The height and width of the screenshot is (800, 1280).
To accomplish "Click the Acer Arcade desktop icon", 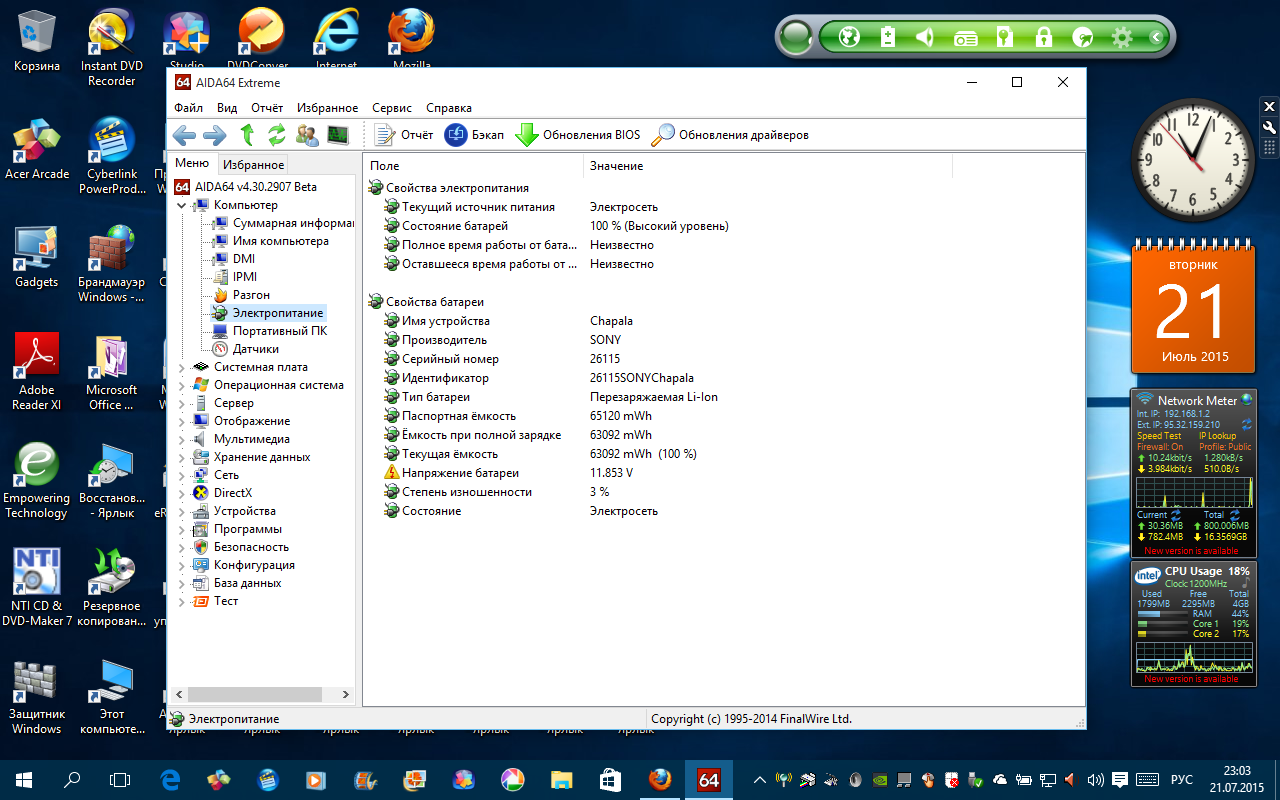I will click(x=37, y=150).
